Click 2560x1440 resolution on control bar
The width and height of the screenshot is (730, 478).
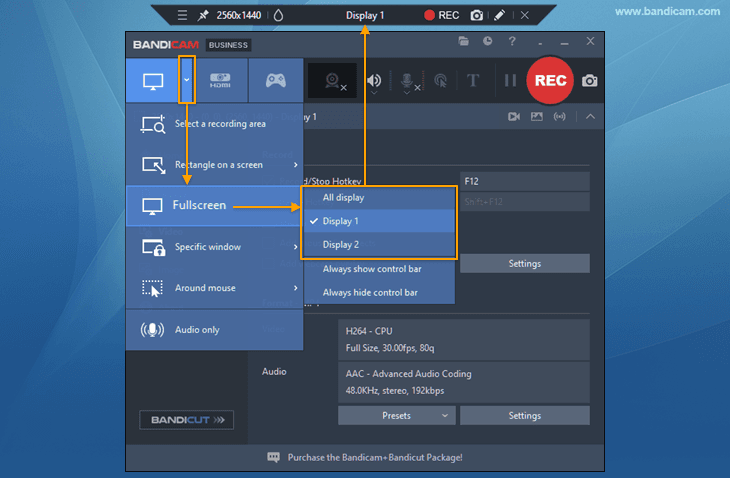pos(238,15)
